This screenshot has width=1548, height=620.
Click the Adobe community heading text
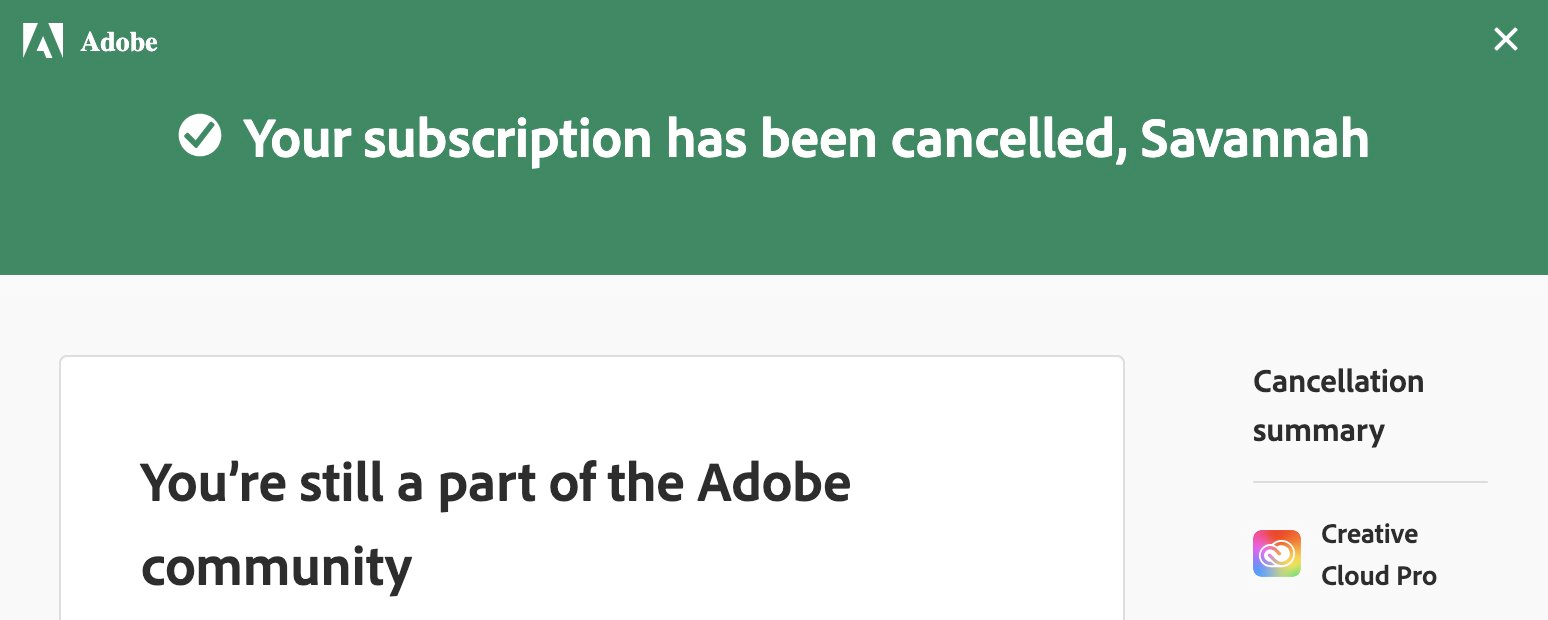coord(495,524)
